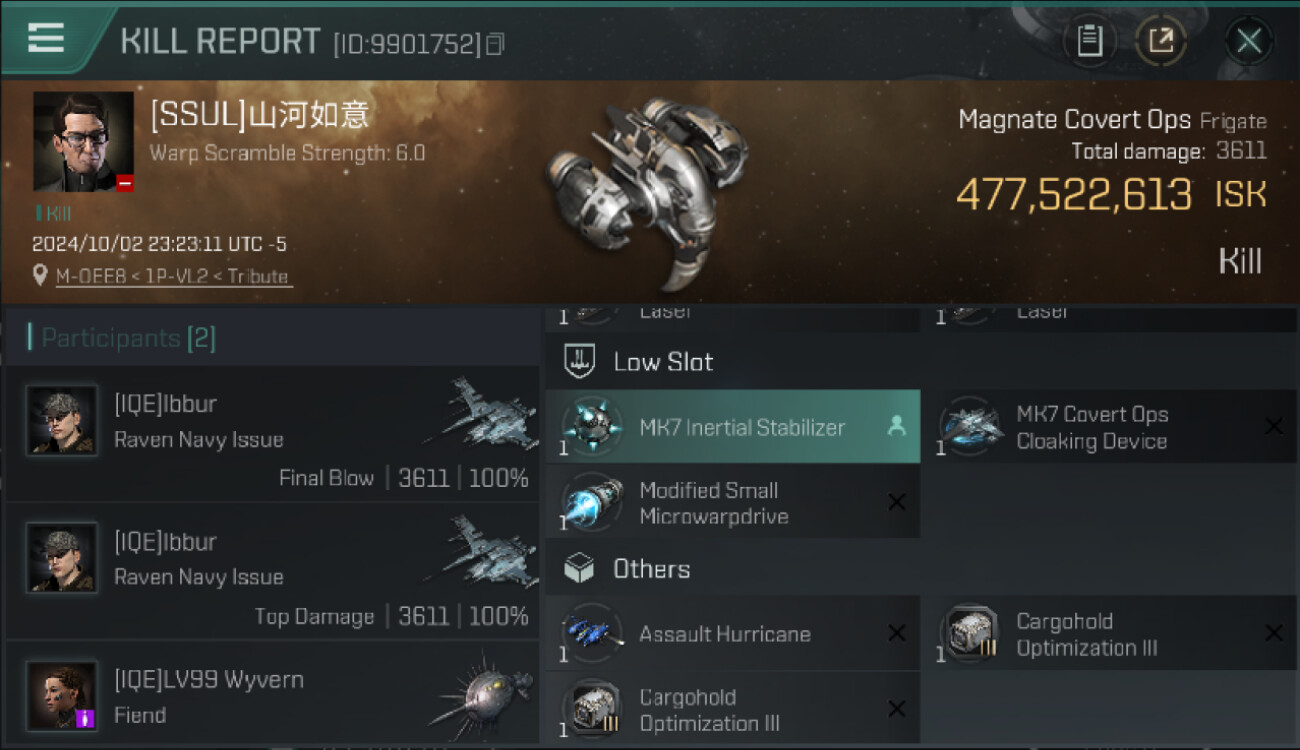The width and height of the screenshot is (1300, 750).
Task: Select Ibbur's Final Blow participant entry
Action: (272, 435)
